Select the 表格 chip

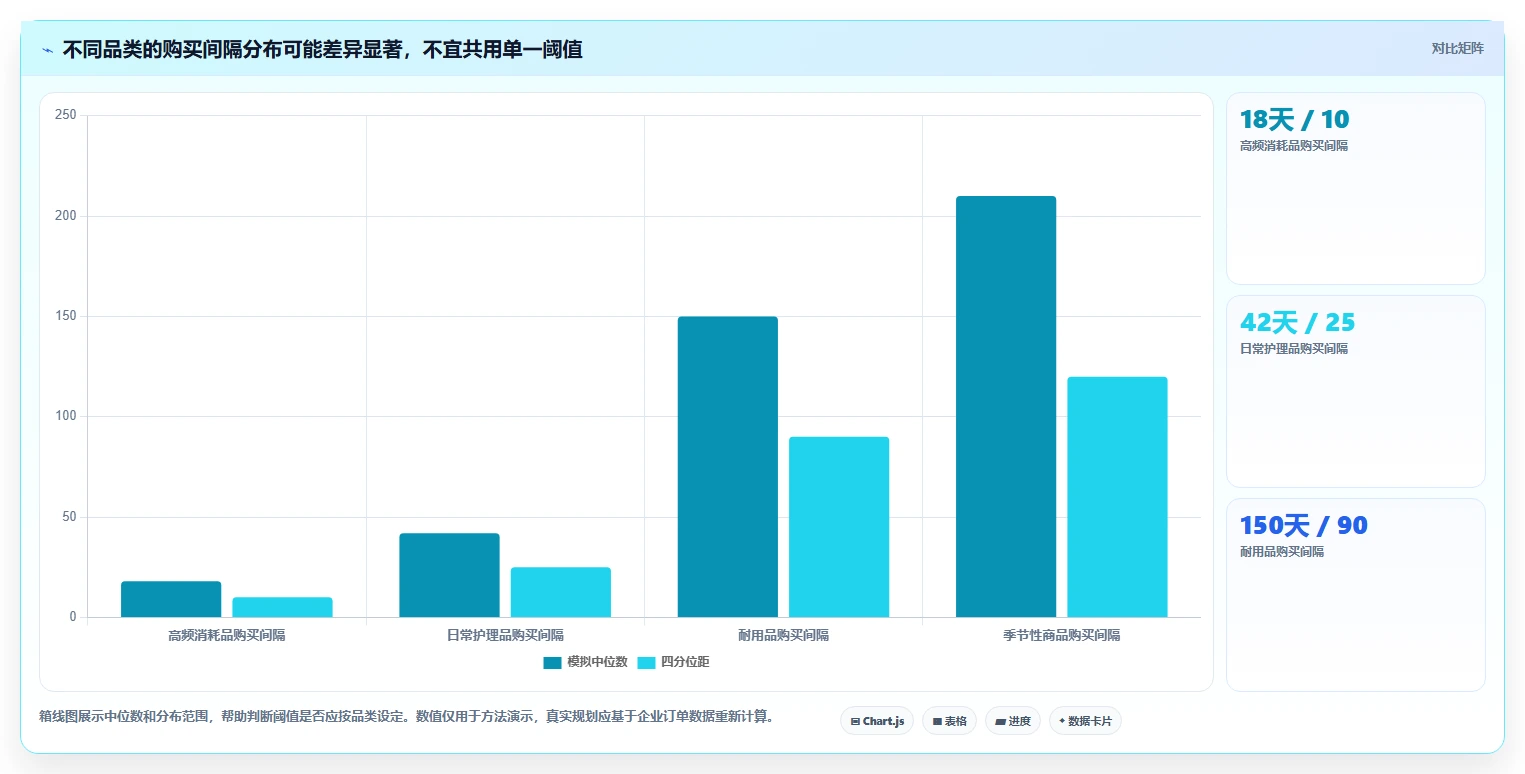[x=949, y=721]
